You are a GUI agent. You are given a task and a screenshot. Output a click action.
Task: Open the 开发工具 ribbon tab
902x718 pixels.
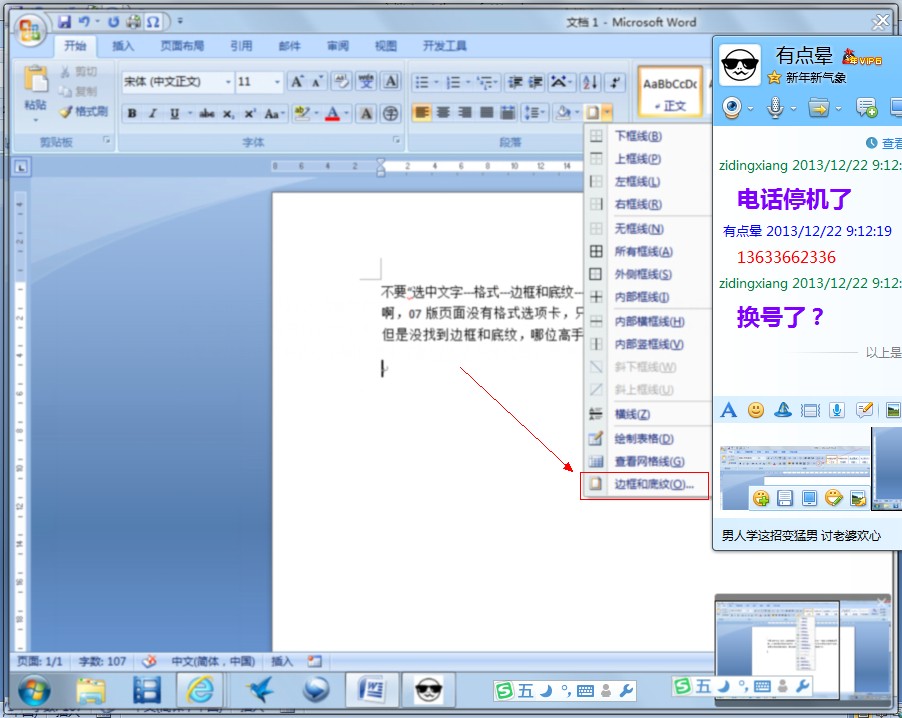tap(445, 46)
